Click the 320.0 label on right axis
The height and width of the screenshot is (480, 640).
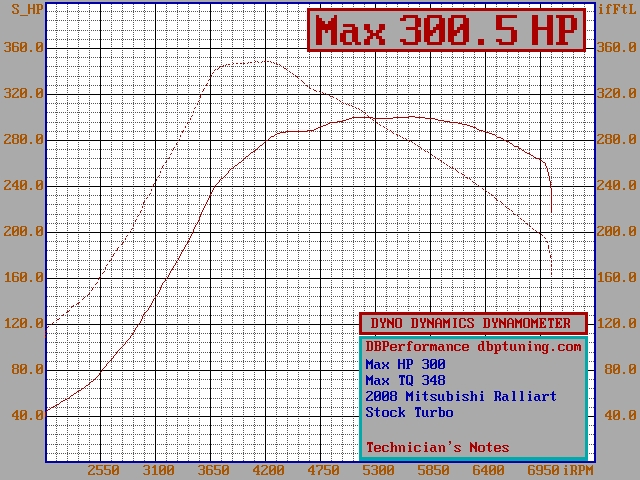616,93
